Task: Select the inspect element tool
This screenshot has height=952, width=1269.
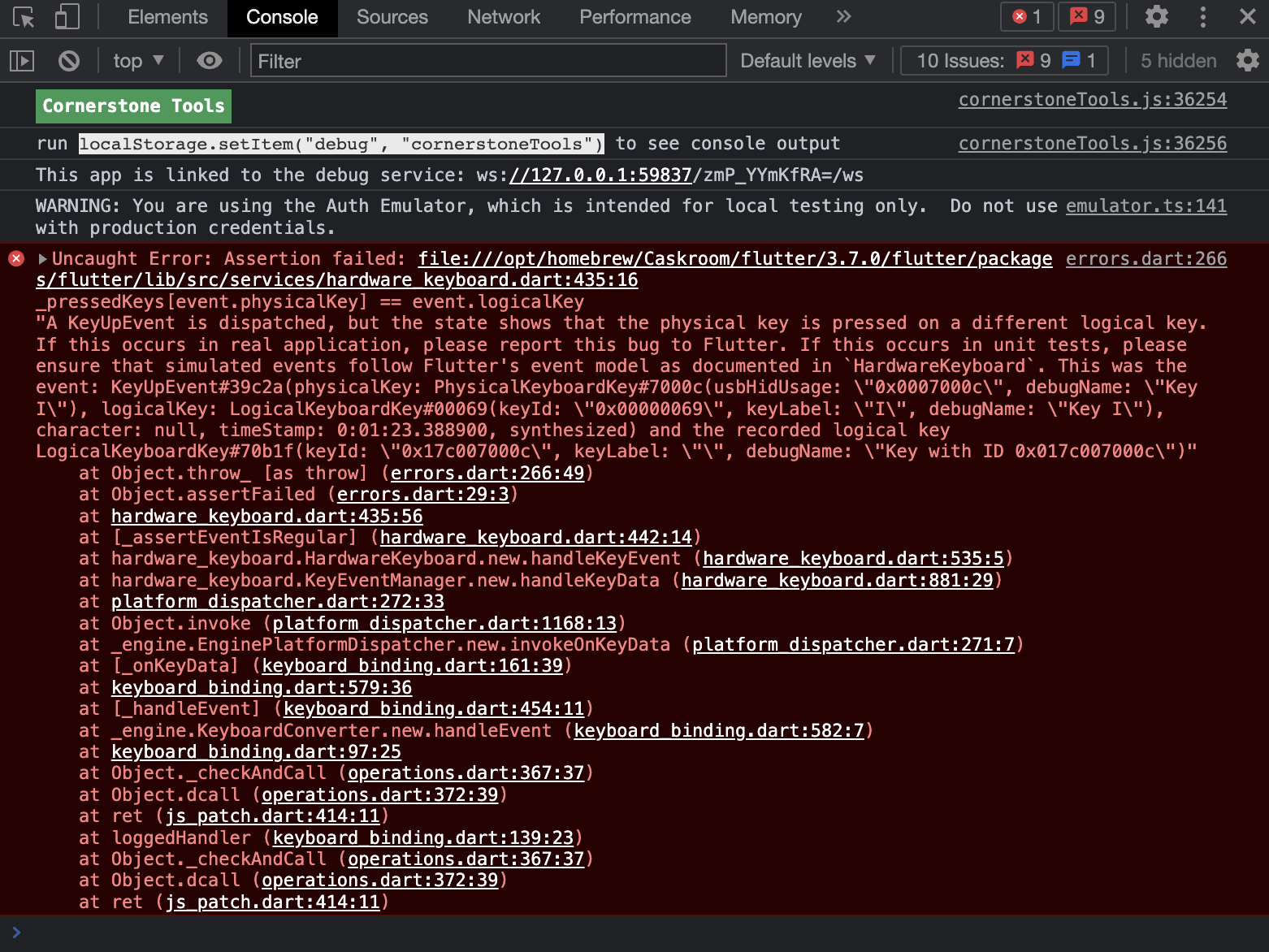Action: click(x=22, y=17)
